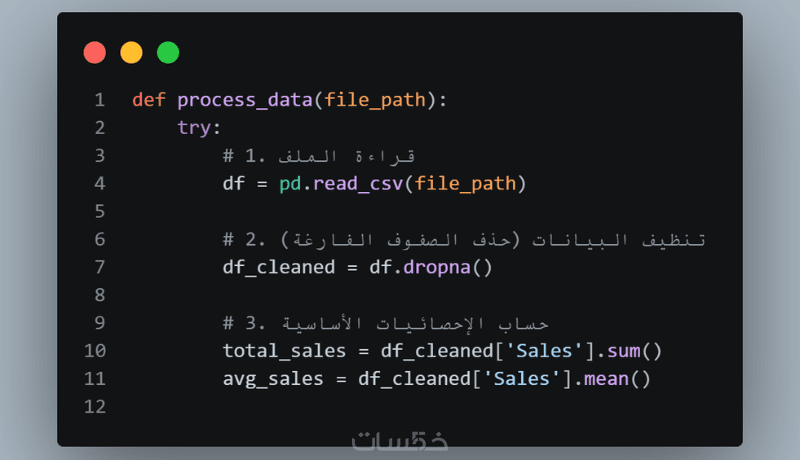This screenshot has height=460, width=800.
Task: Click the try keyword on line 2
Action: 194,127
